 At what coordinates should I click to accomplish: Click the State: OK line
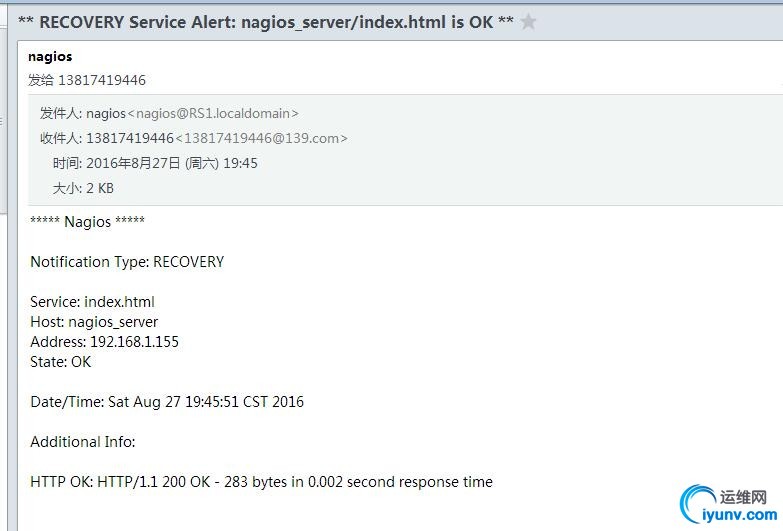61,362
